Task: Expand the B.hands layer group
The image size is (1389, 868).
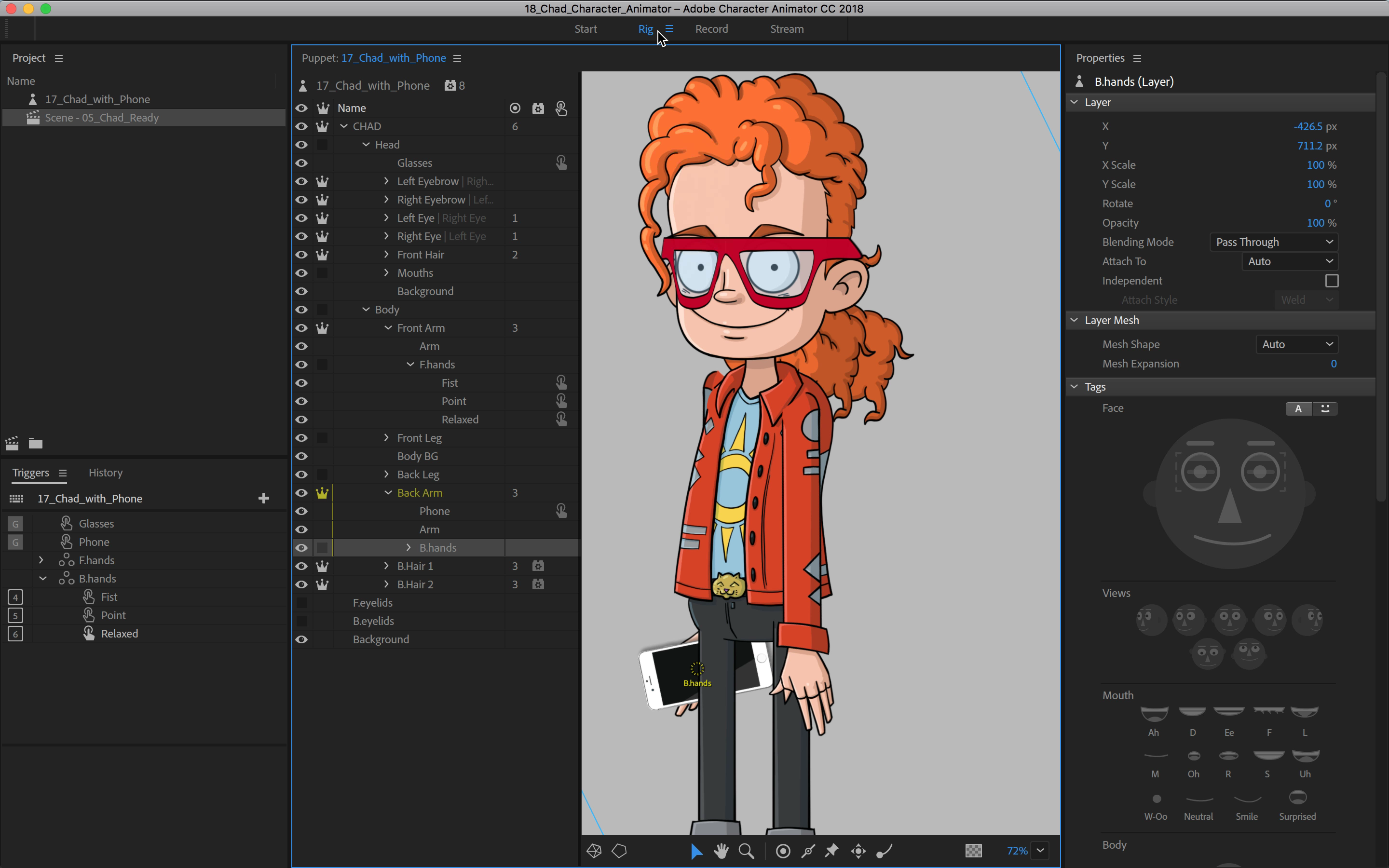Action: click(409, 548)
